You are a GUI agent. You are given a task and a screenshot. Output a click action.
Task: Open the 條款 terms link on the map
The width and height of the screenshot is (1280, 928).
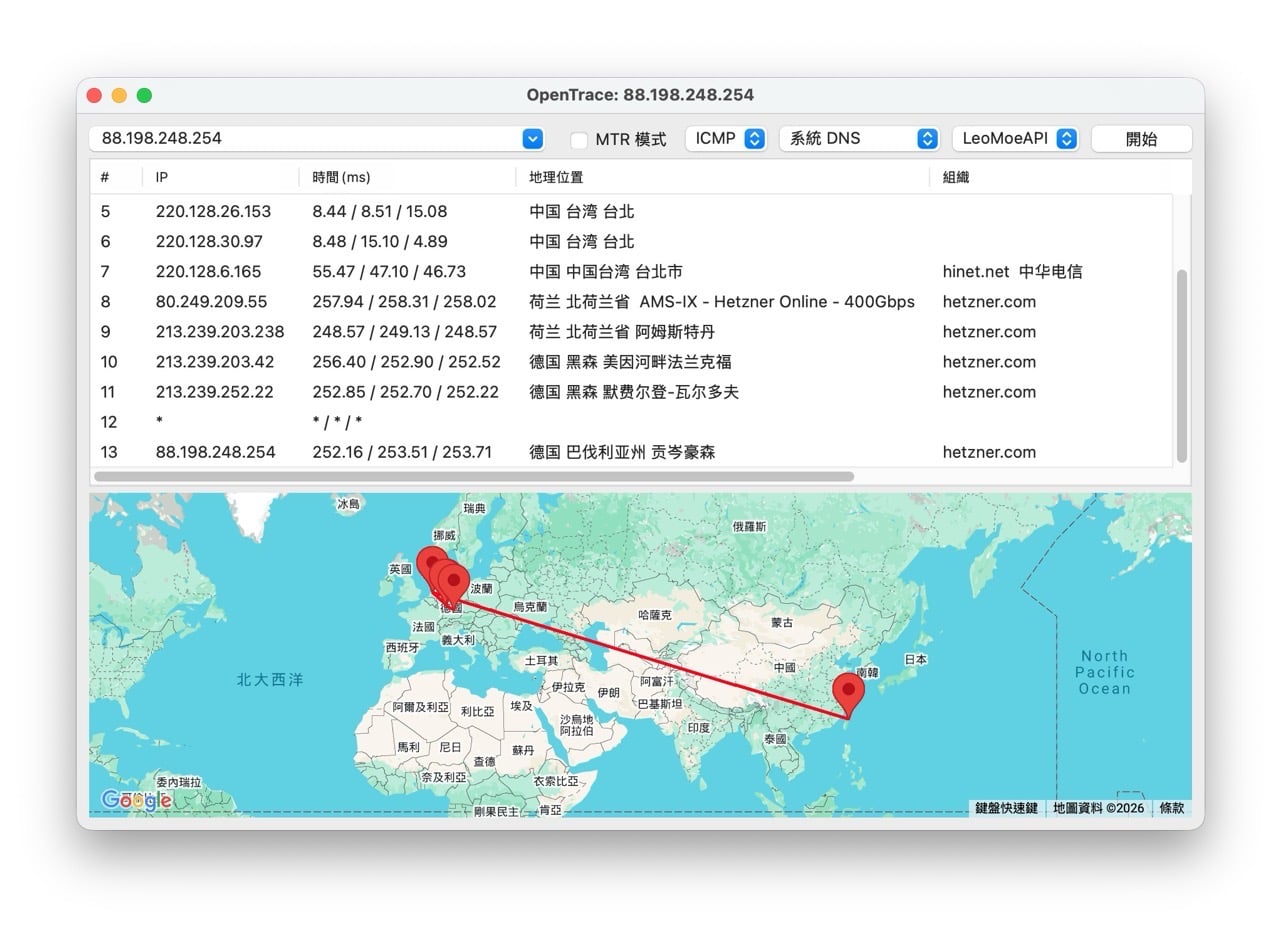pyautogui.click(x=1171, y=808)
